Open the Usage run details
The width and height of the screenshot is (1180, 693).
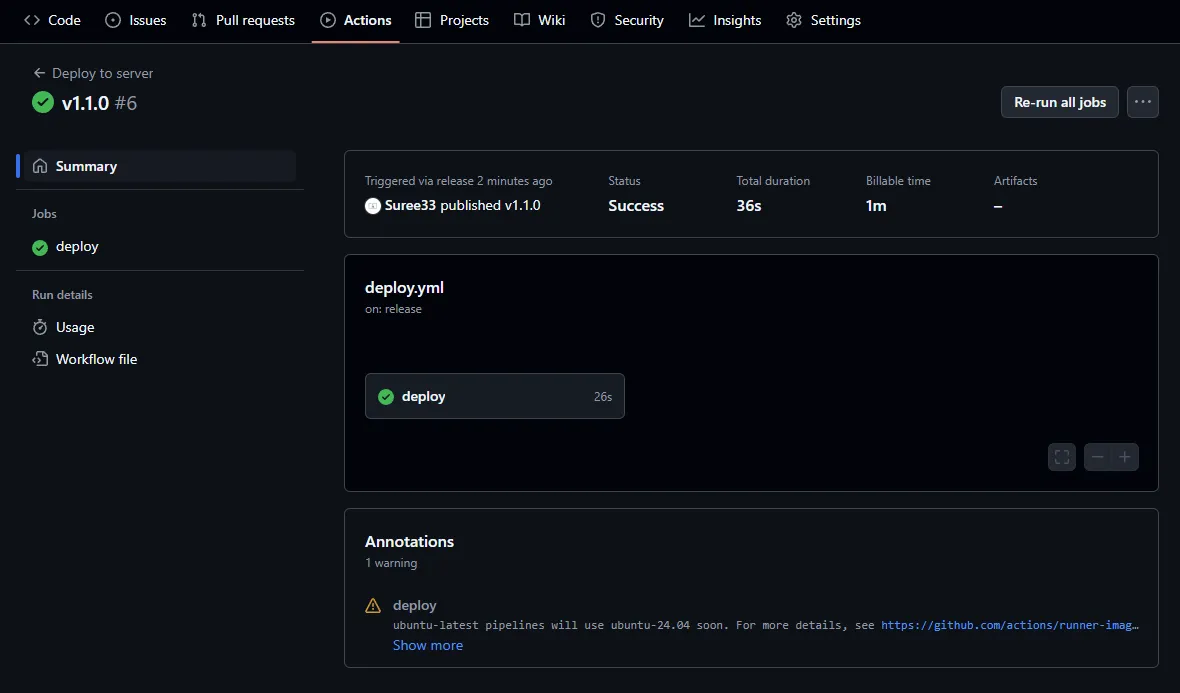point(75,327)
